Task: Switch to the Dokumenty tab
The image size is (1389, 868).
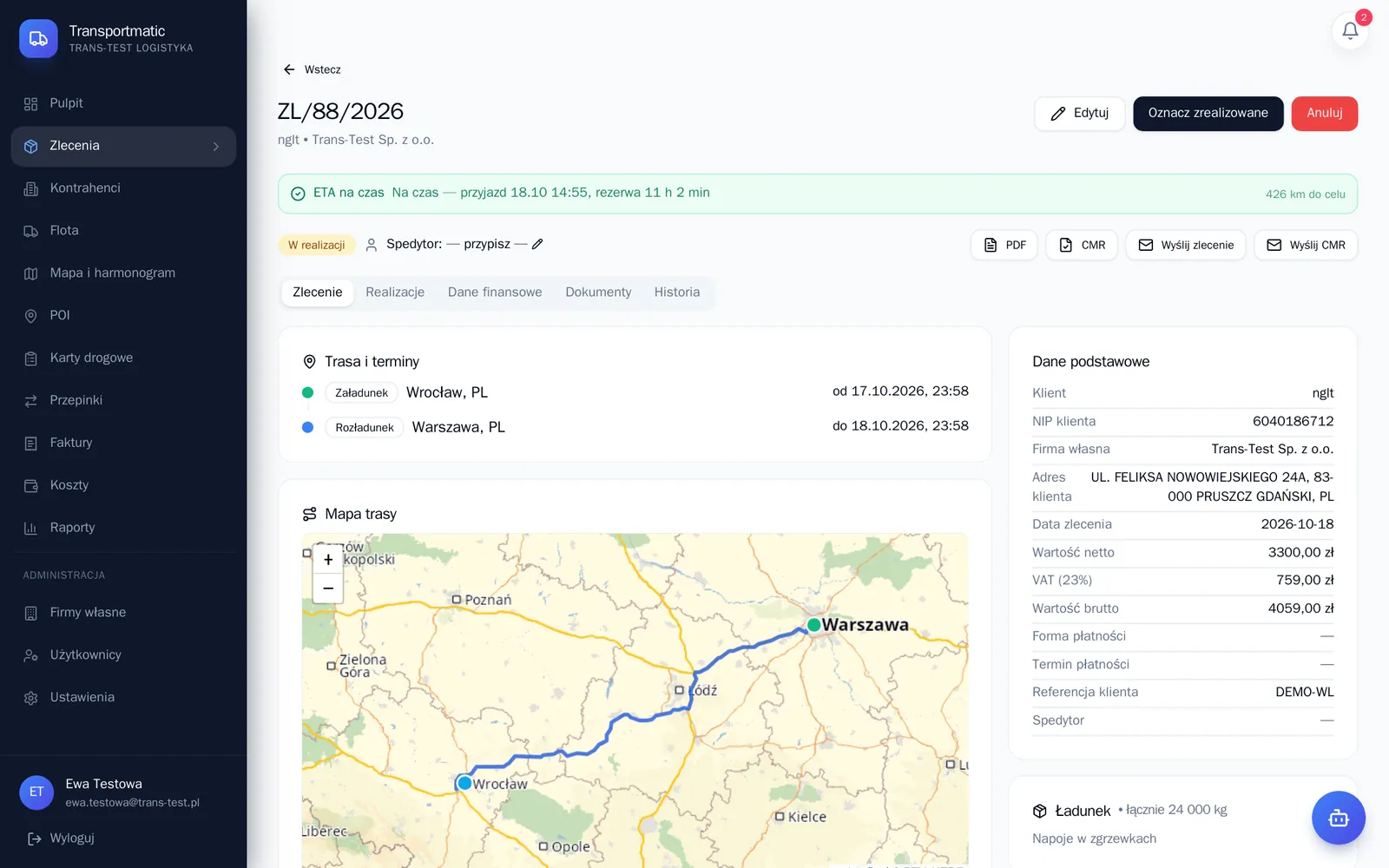Action: click(x=598, y=293)
